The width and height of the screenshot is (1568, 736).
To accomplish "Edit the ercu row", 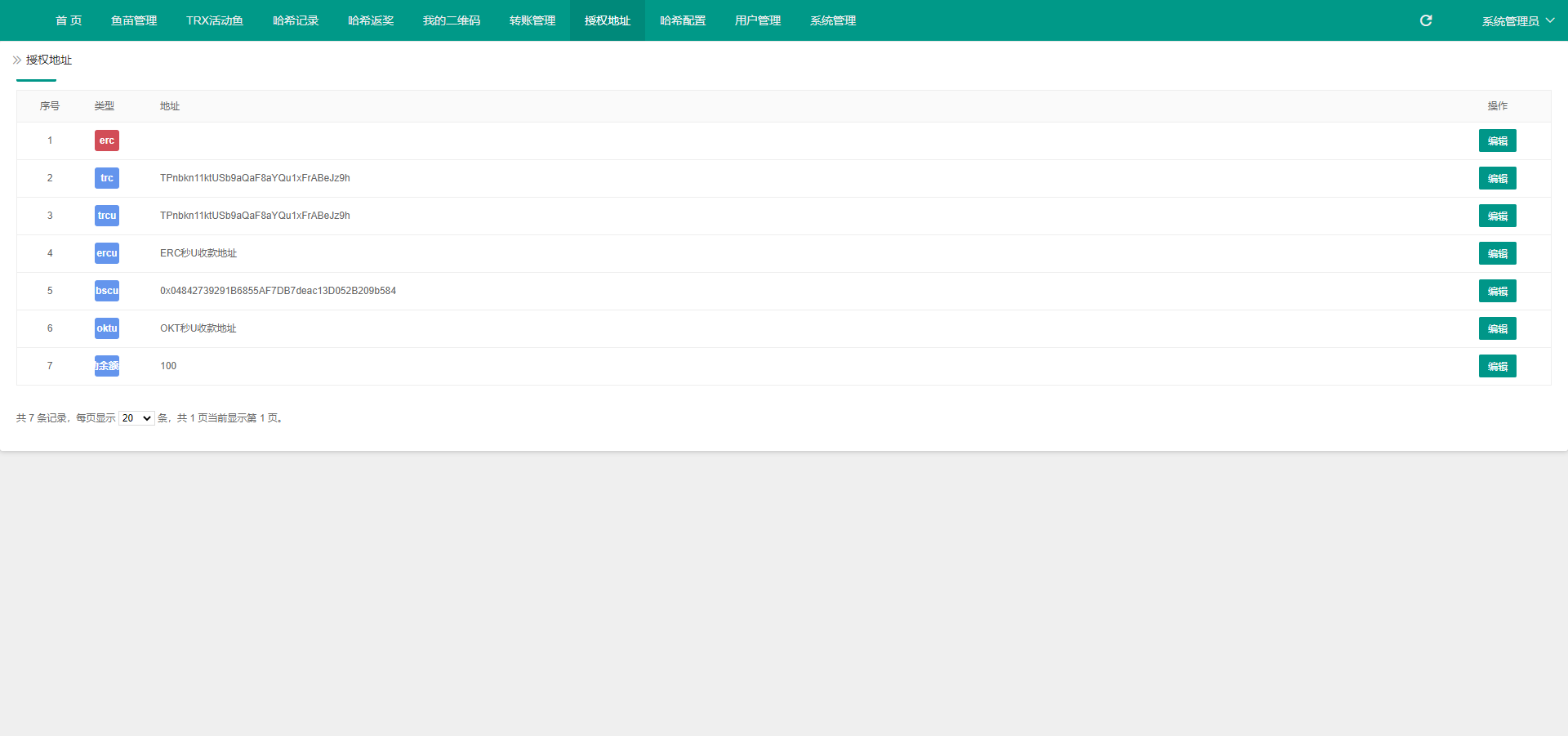I will [1497, 253].
